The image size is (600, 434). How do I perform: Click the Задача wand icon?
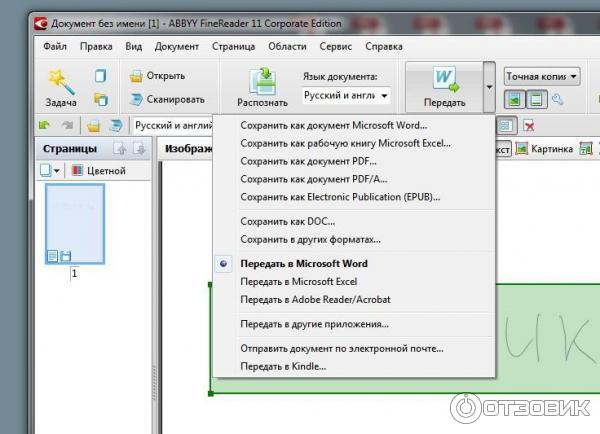point(62,80)
